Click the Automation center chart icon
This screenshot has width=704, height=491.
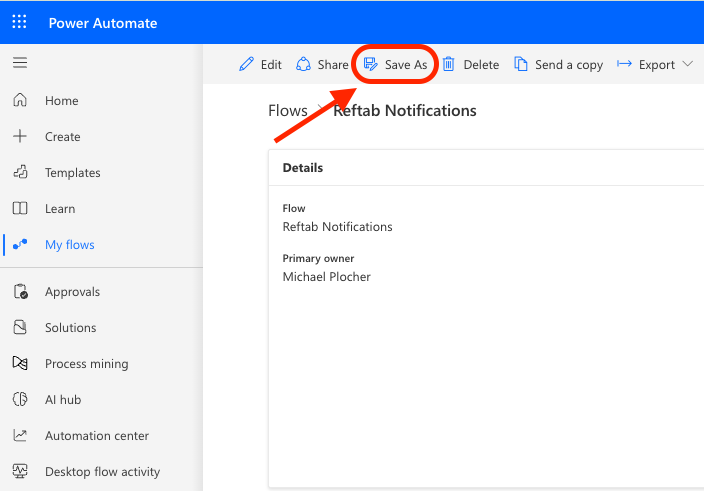pos(20,435)
